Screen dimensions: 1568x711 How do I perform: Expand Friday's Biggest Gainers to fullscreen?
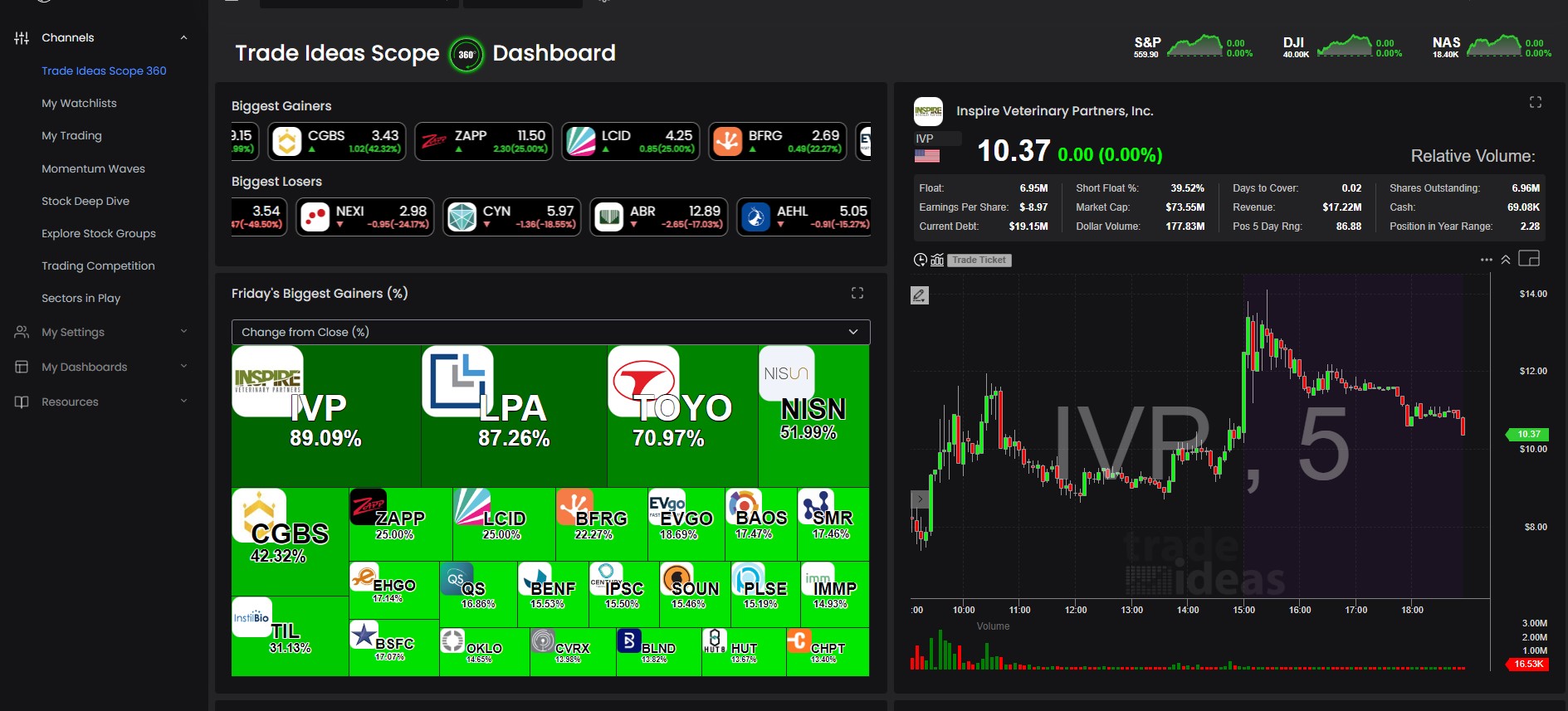pyautogui.click(x=857, y=293)
